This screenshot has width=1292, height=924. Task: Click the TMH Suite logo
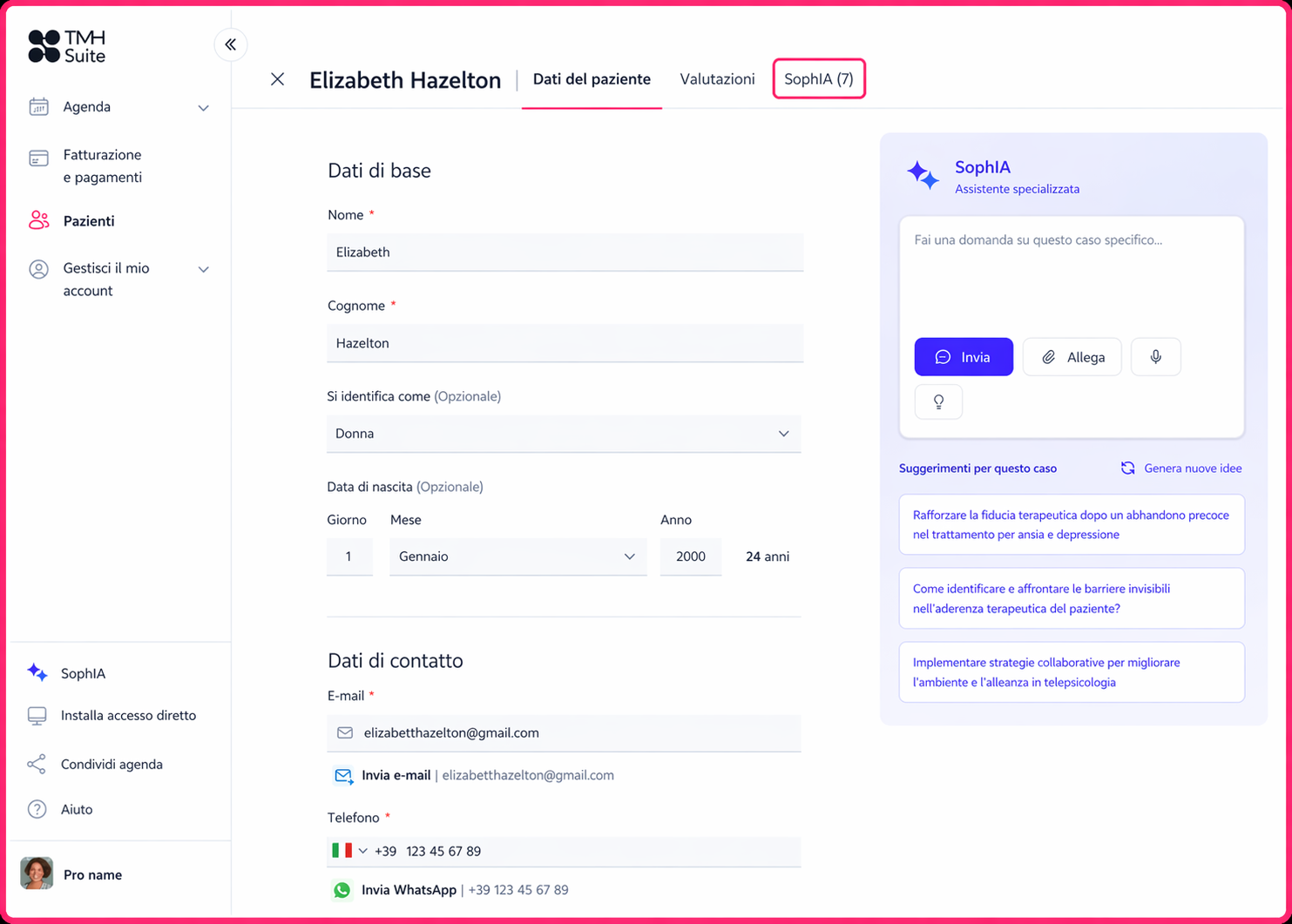pyautogui.click(x=67, y=47)
